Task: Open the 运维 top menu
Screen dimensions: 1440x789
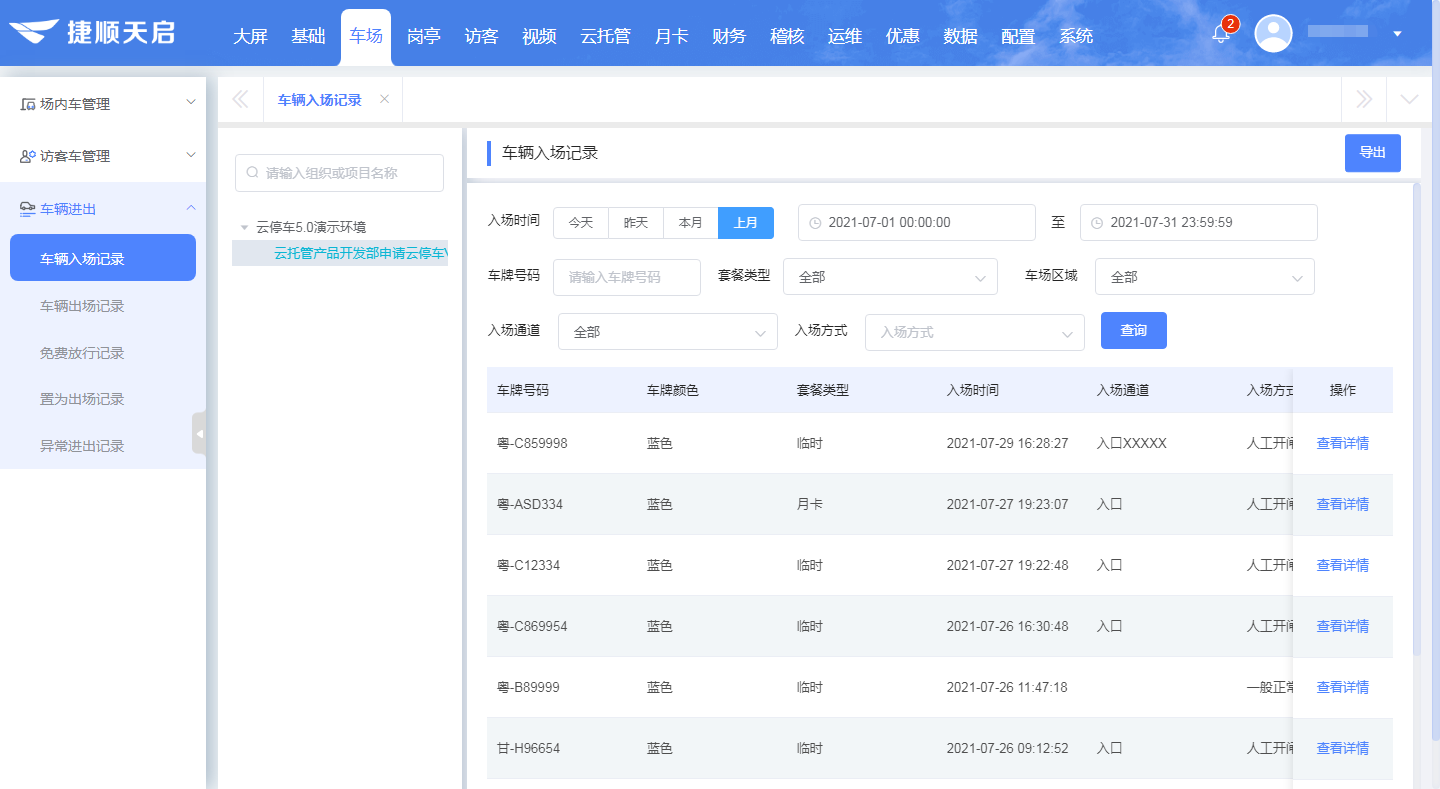Action: click(x=845, y=37)
